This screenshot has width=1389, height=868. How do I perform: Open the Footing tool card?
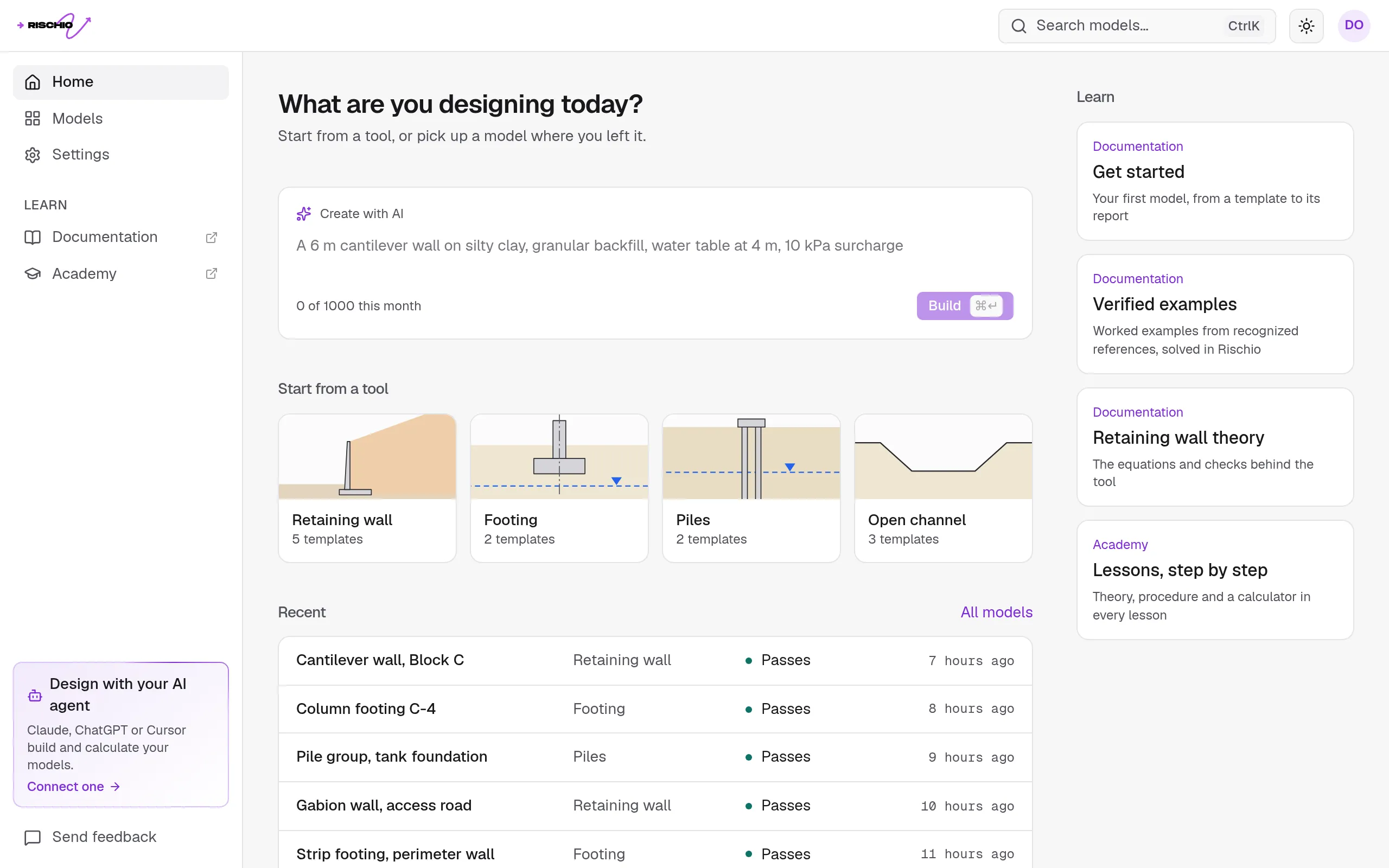point(559,488)
